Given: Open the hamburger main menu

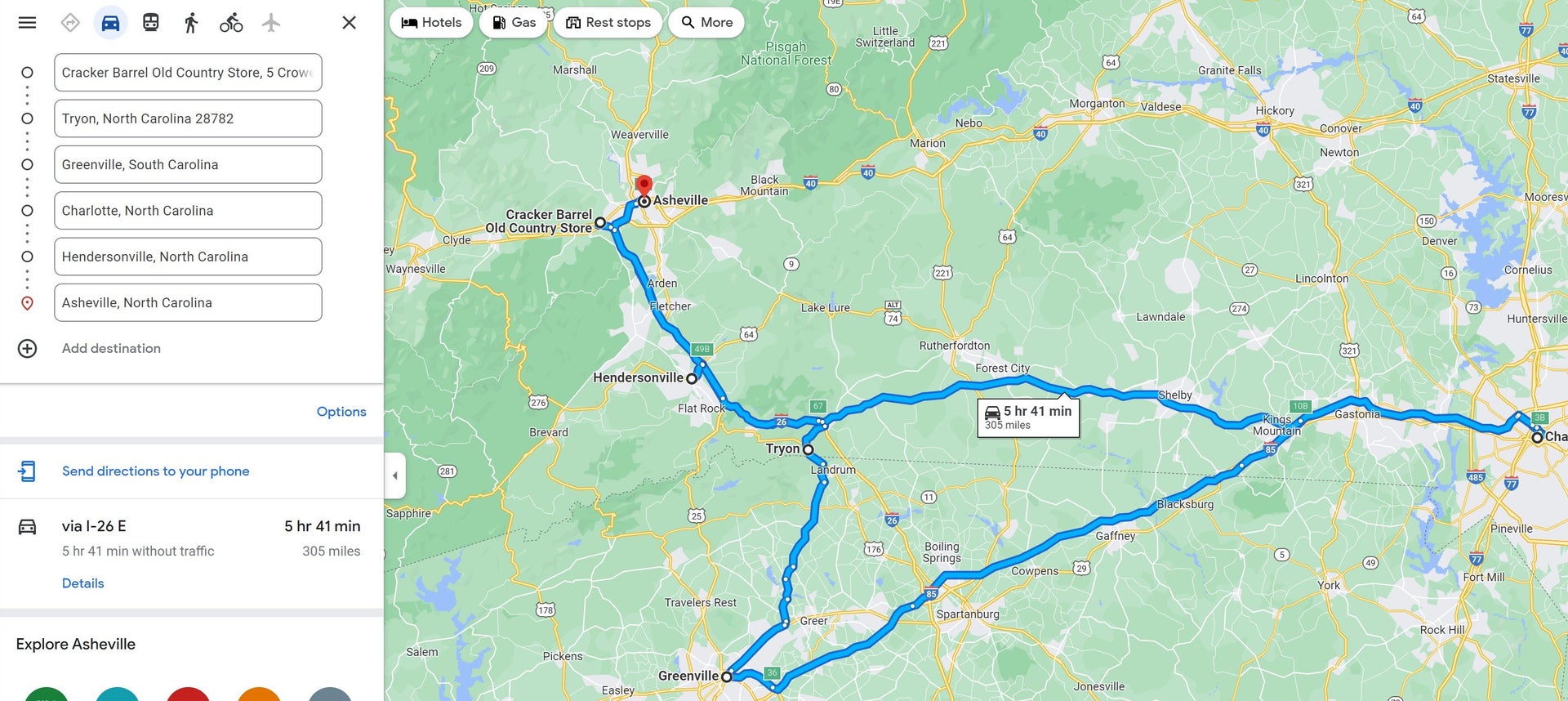Looking at the screenshot, I should (x=27, y=22).
